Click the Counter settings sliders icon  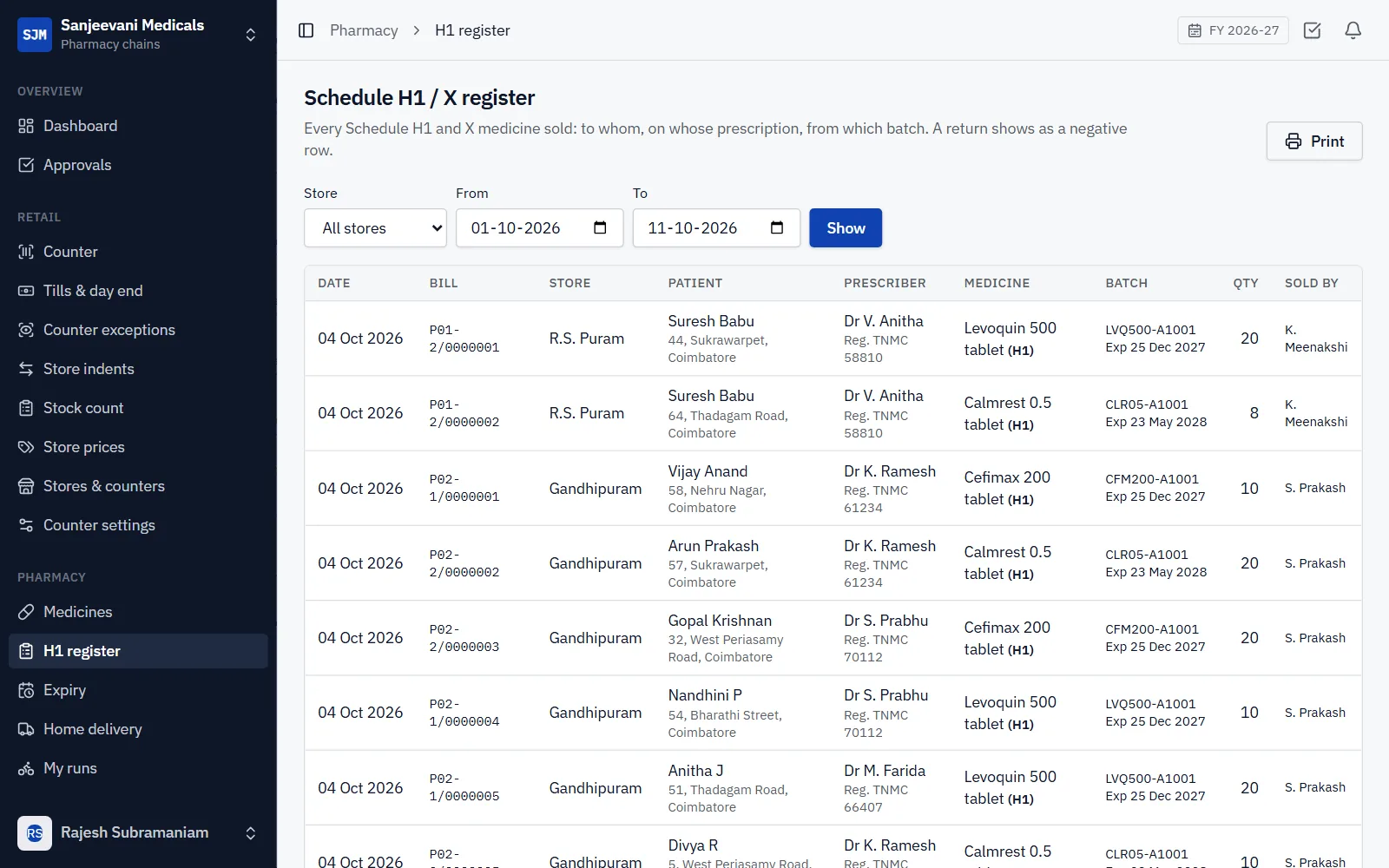(26, 525)
